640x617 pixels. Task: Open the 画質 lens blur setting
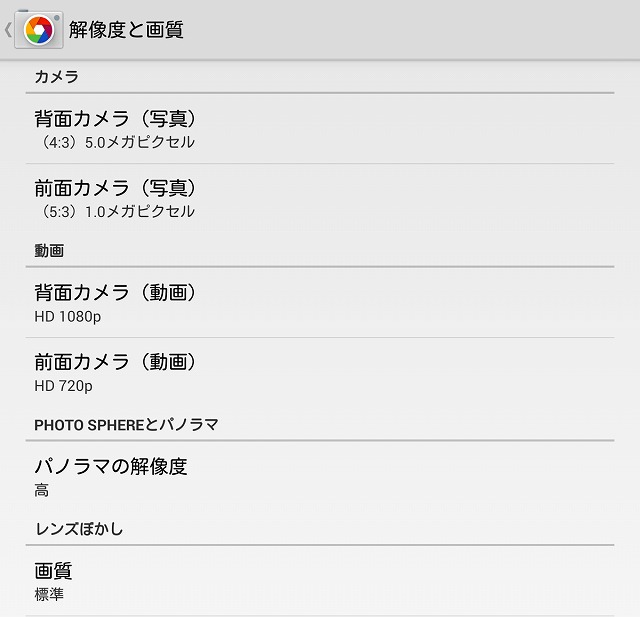pyautogui.click(x=53, y=571)
